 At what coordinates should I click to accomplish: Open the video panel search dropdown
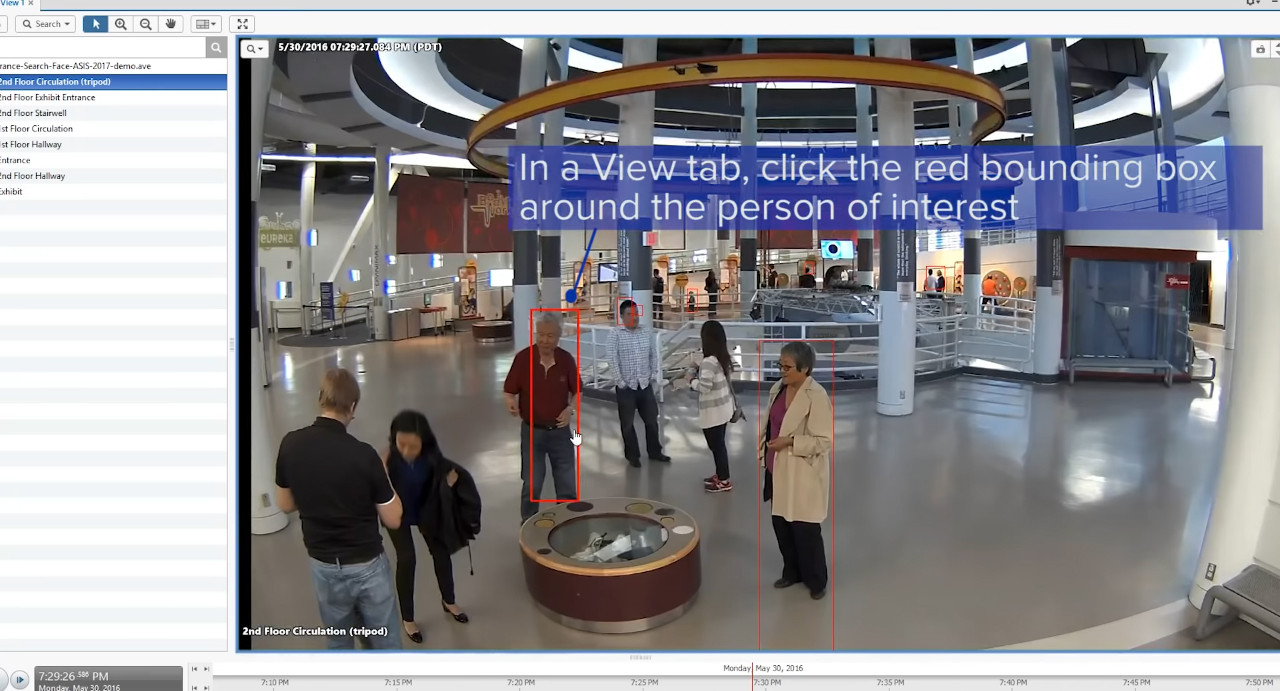pyautogui.click(x=255, y=49)
